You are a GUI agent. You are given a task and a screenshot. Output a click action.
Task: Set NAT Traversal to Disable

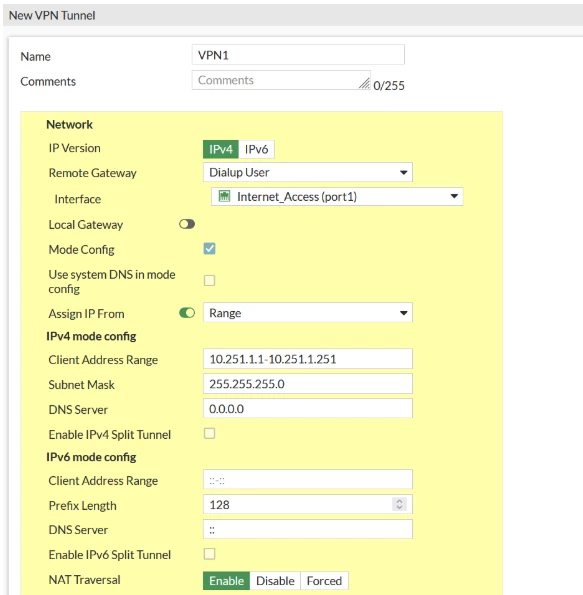pyautogui.click(x=275, y=581)
